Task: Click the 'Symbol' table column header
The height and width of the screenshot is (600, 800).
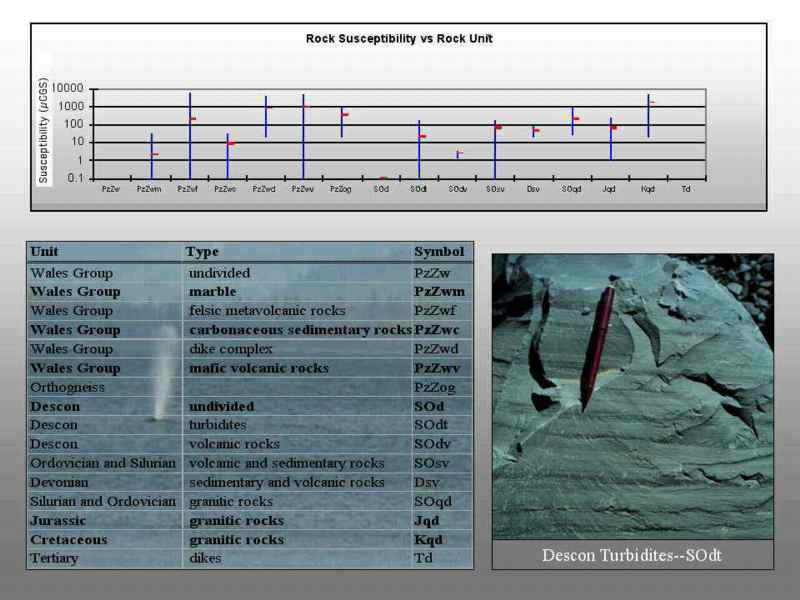Action: click(439, 252)
